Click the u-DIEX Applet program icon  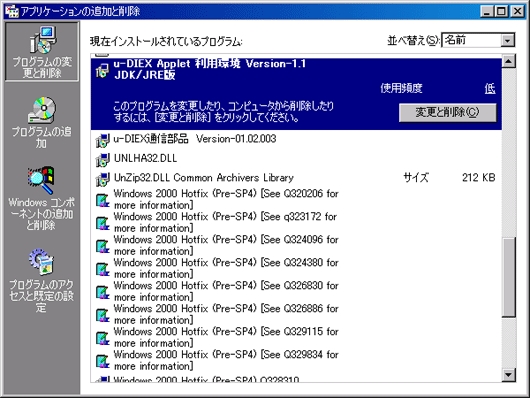coord(102,70)
